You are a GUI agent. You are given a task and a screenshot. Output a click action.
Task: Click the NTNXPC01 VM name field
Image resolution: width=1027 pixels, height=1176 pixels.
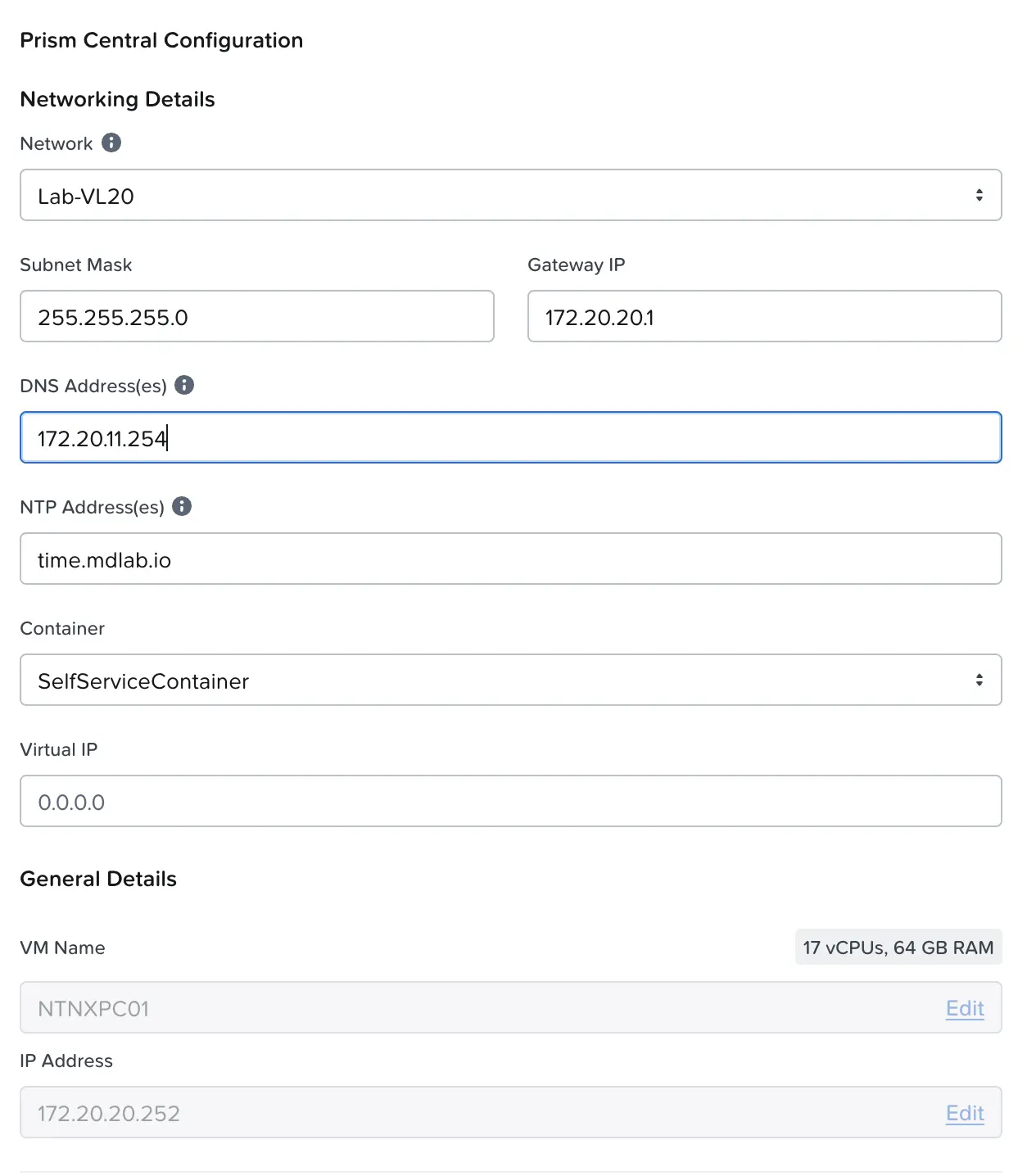[x=511, y=1007]
